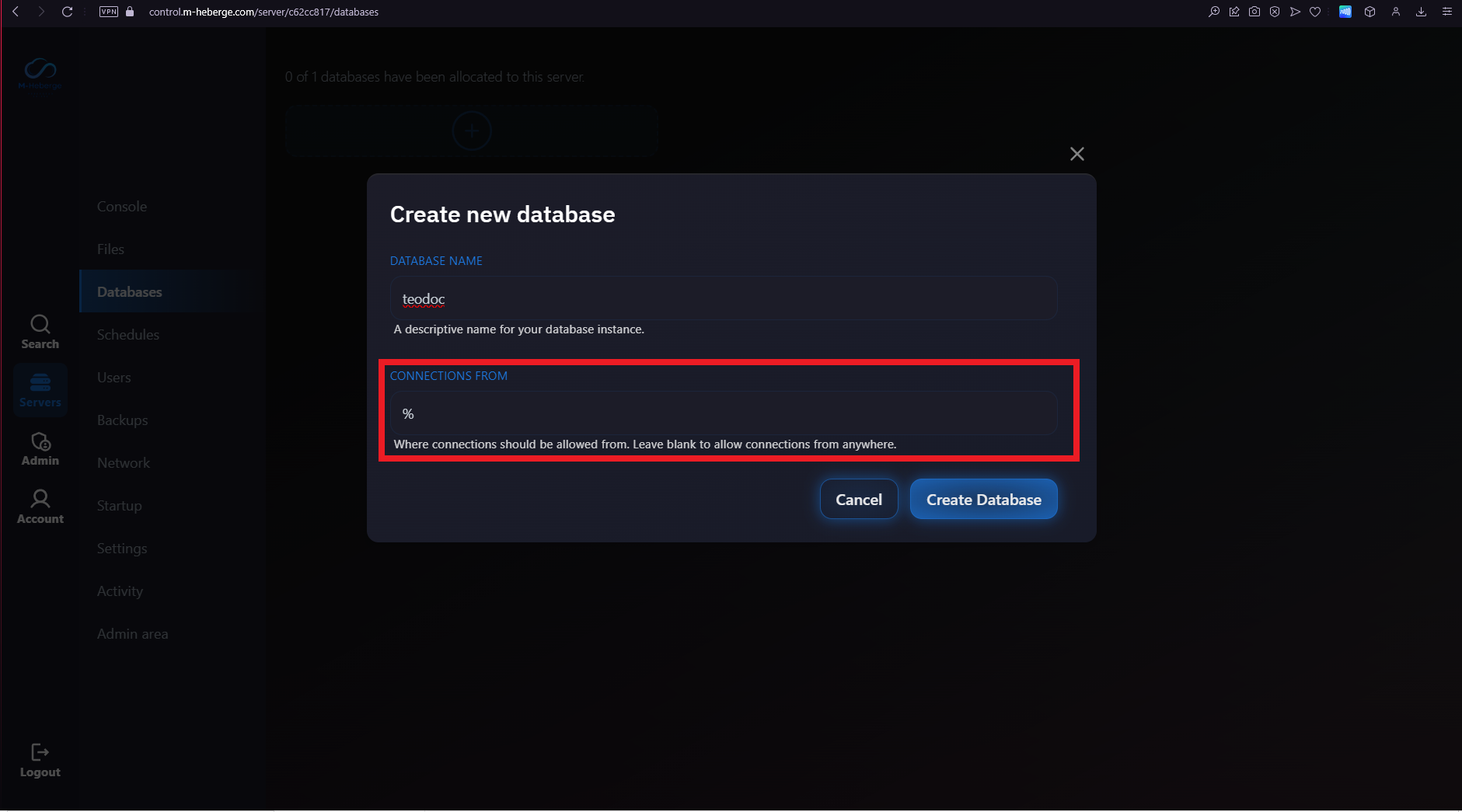Switch to the Console tab
The height and width of the screenshot is (812, 1462).
coord(122,207)
